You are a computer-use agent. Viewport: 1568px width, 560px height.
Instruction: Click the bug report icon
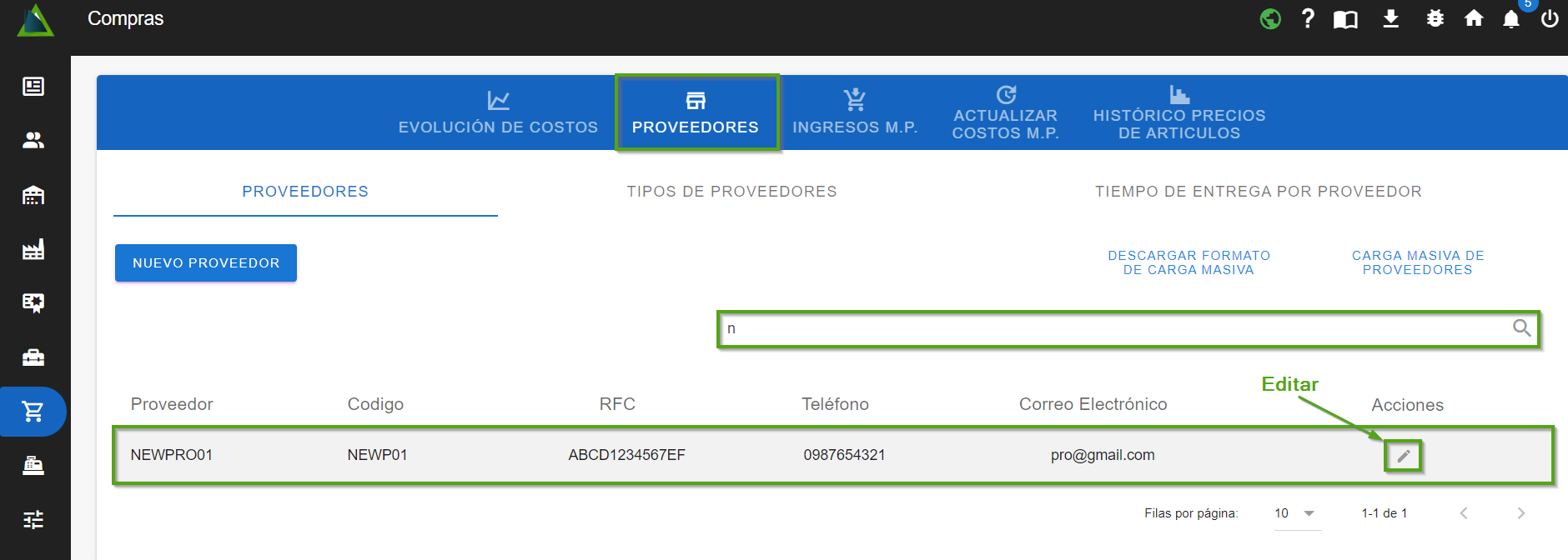[1435, 18]
